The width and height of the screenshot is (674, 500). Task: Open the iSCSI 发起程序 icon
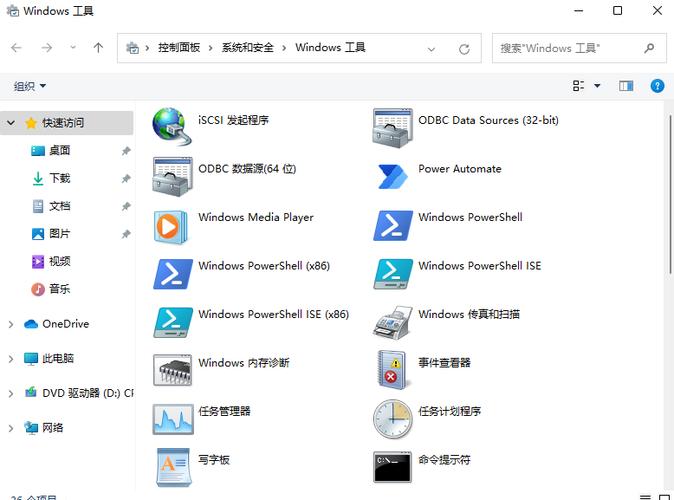coord(172,127)
